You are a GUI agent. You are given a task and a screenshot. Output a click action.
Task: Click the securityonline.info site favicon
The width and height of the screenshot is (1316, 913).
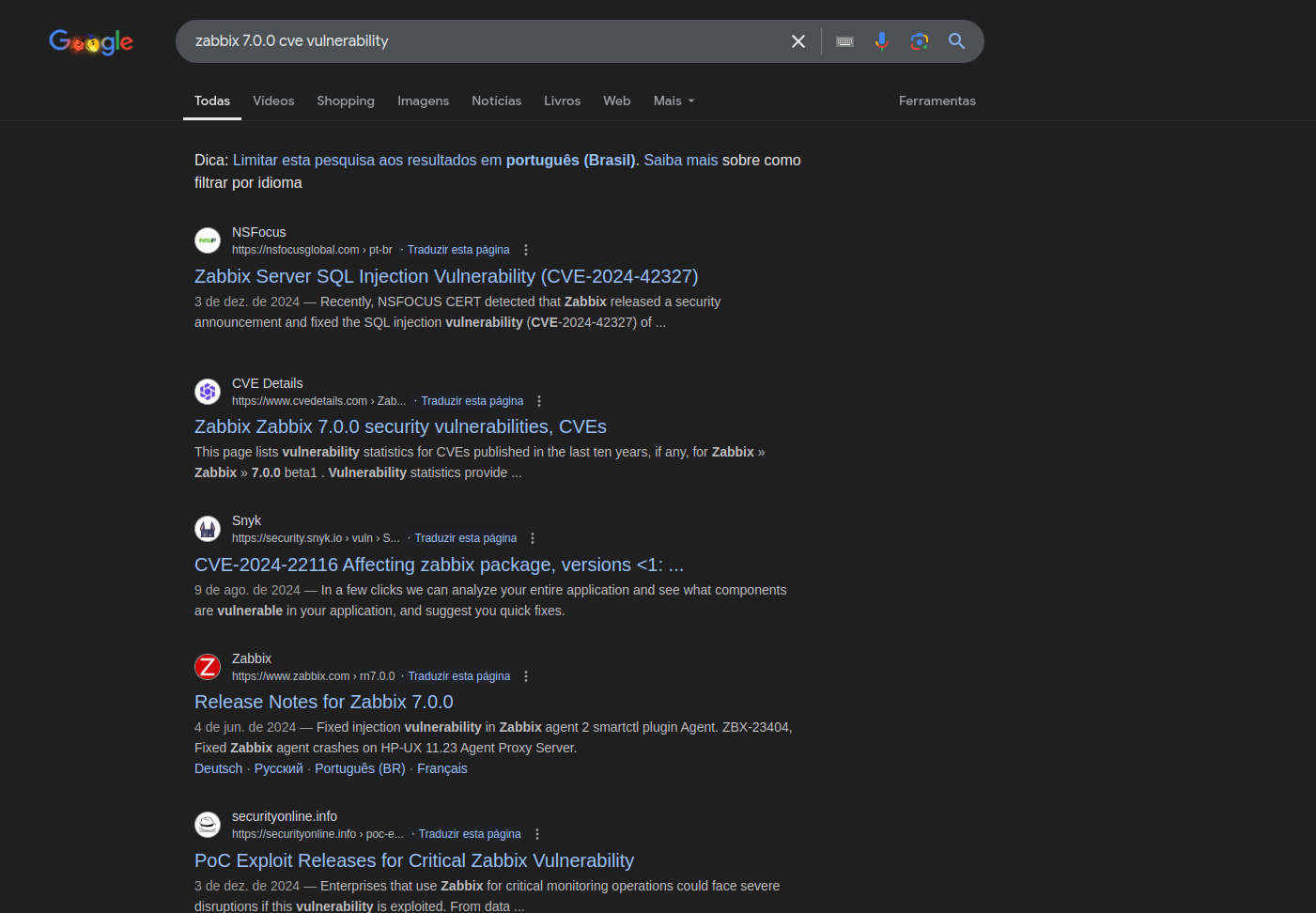tap(208, 825)
